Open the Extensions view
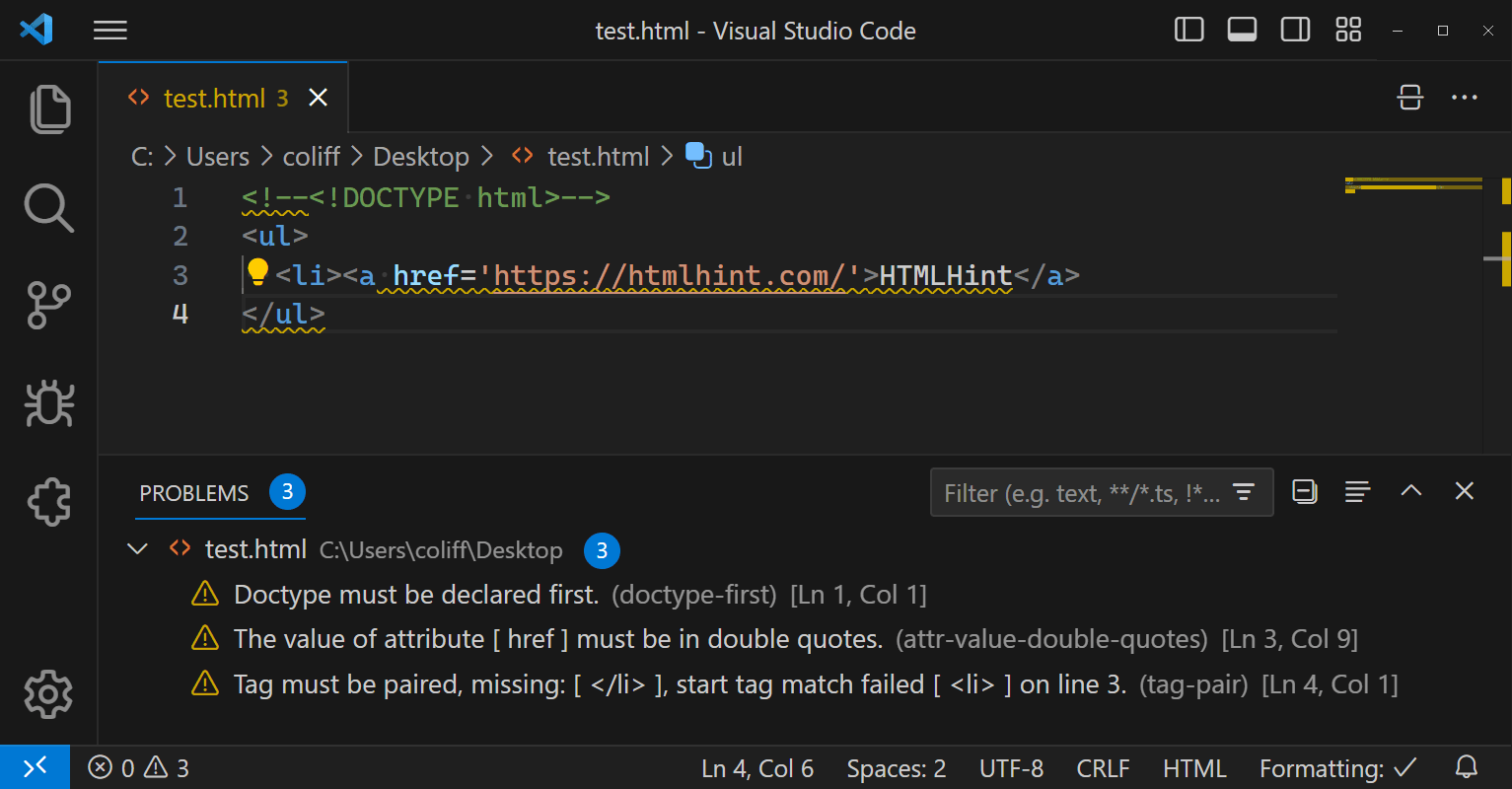The height and width of the screenshot is (789, 1512). (48, 502)
